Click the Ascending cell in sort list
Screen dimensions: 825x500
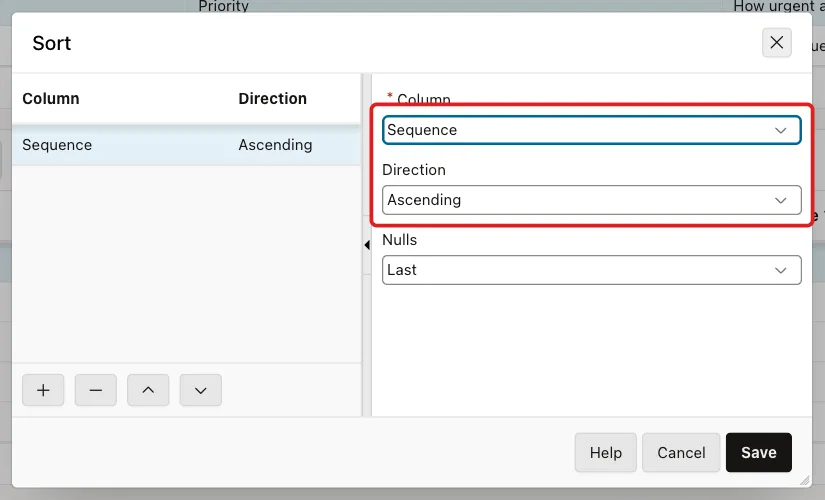click(275, 145)
